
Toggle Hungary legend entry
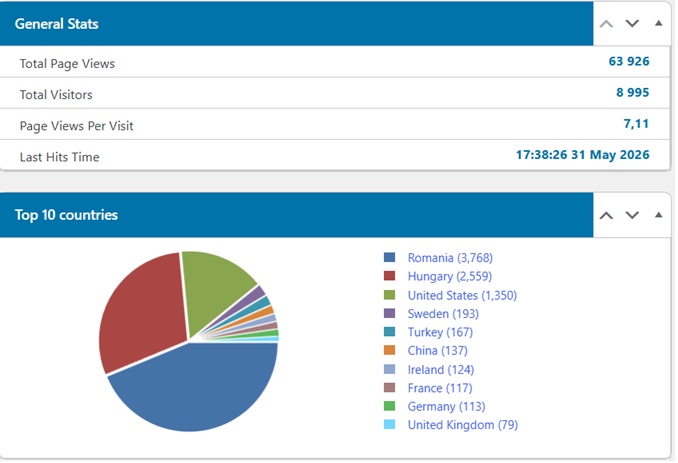tap(451, 277)
